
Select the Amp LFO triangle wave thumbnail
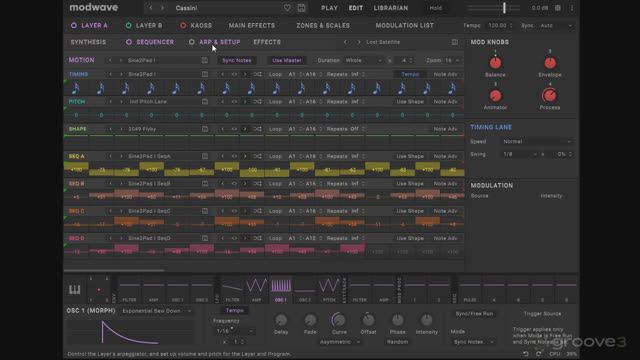pos(256,289)
